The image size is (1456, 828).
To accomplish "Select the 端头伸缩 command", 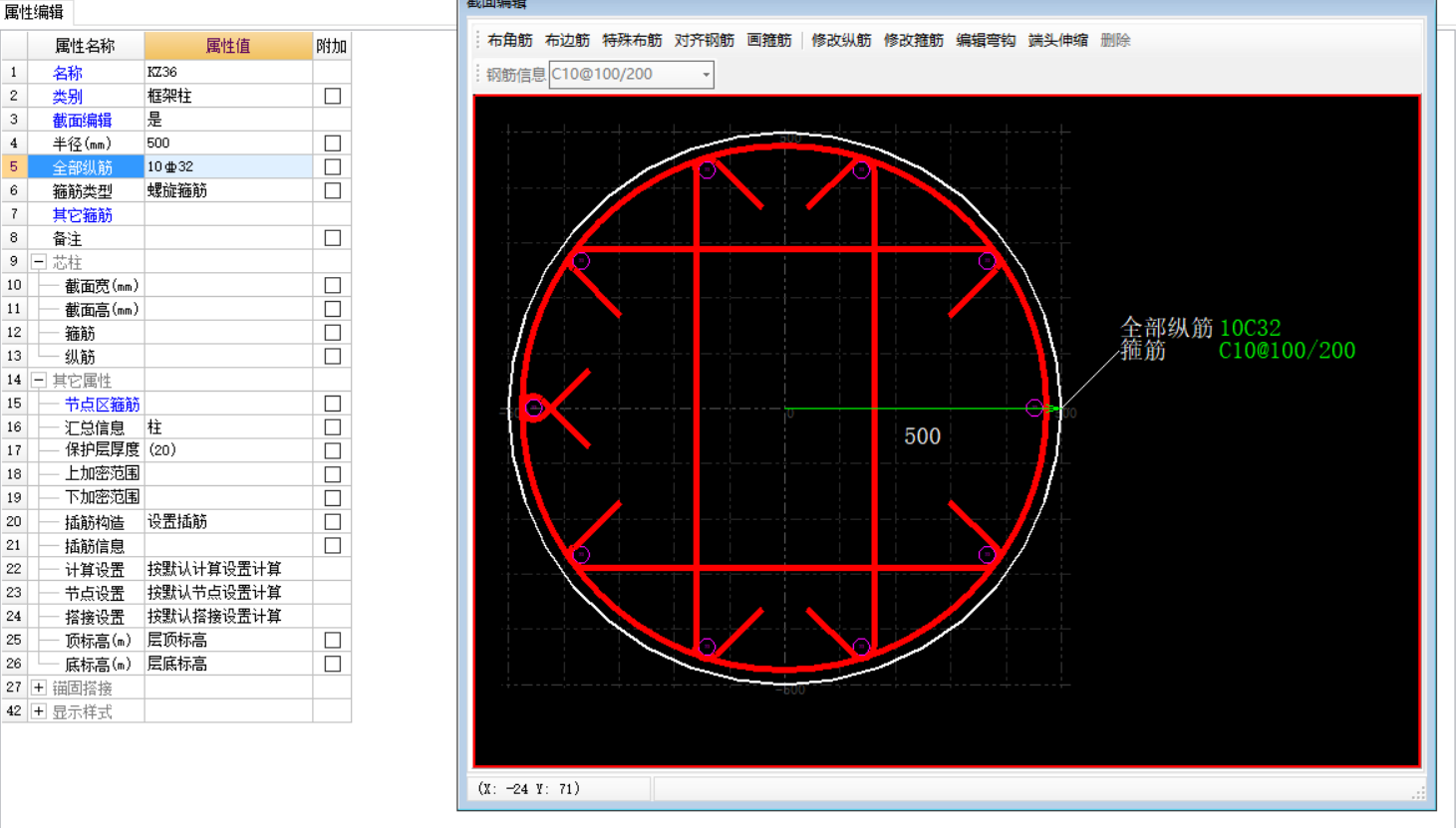I will click(x=1057, y=41).
